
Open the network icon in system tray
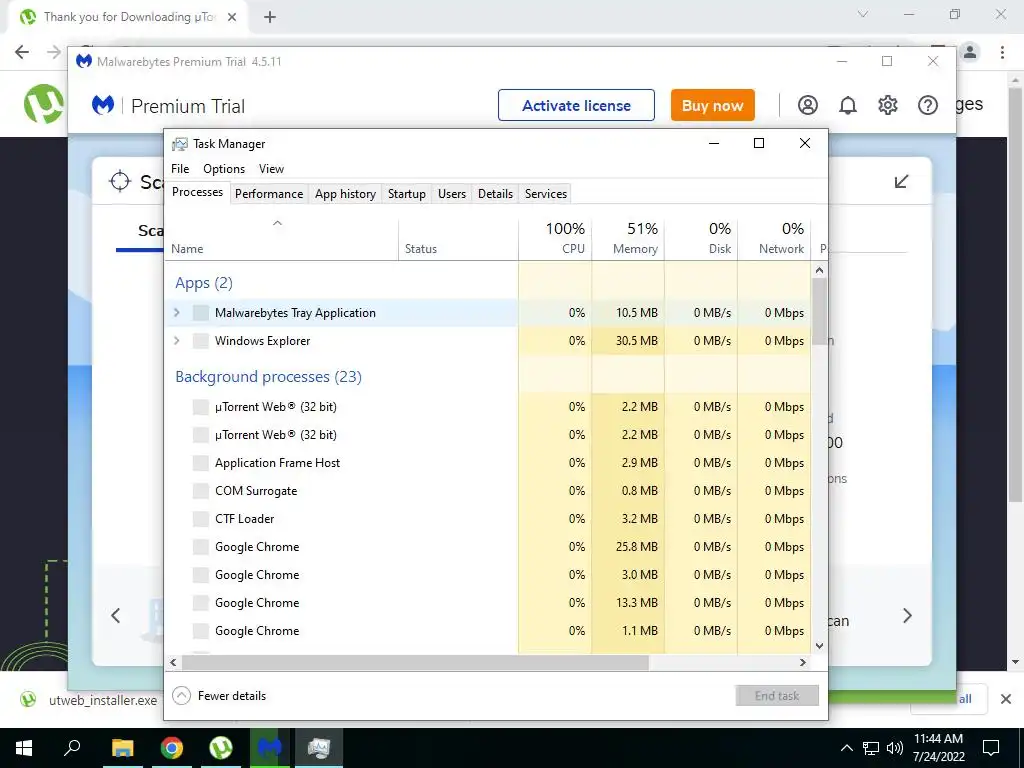point(871,748)
